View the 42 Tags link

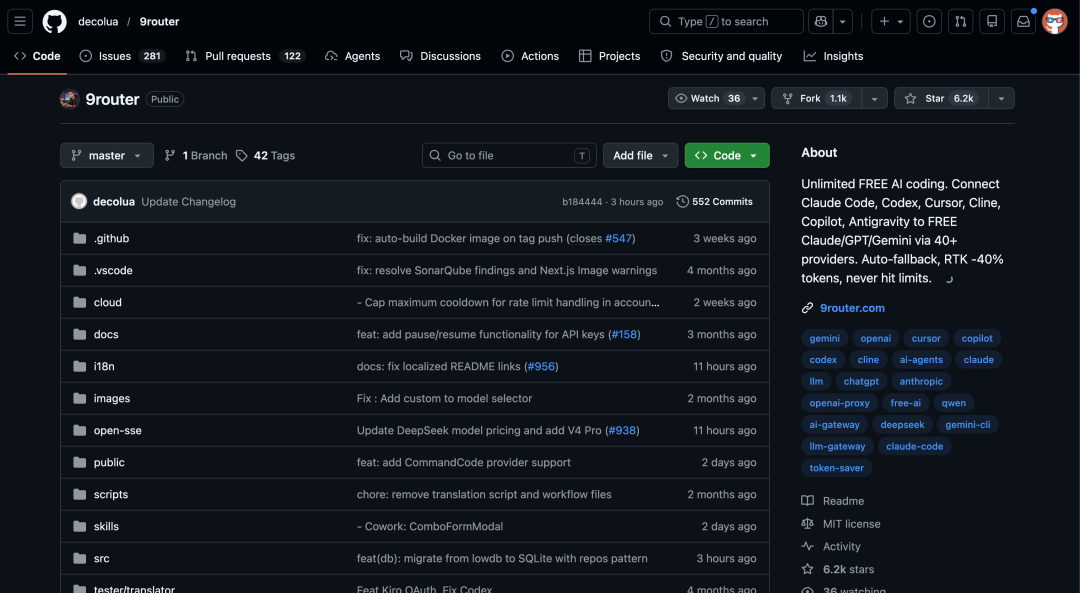tap(265, 156)
